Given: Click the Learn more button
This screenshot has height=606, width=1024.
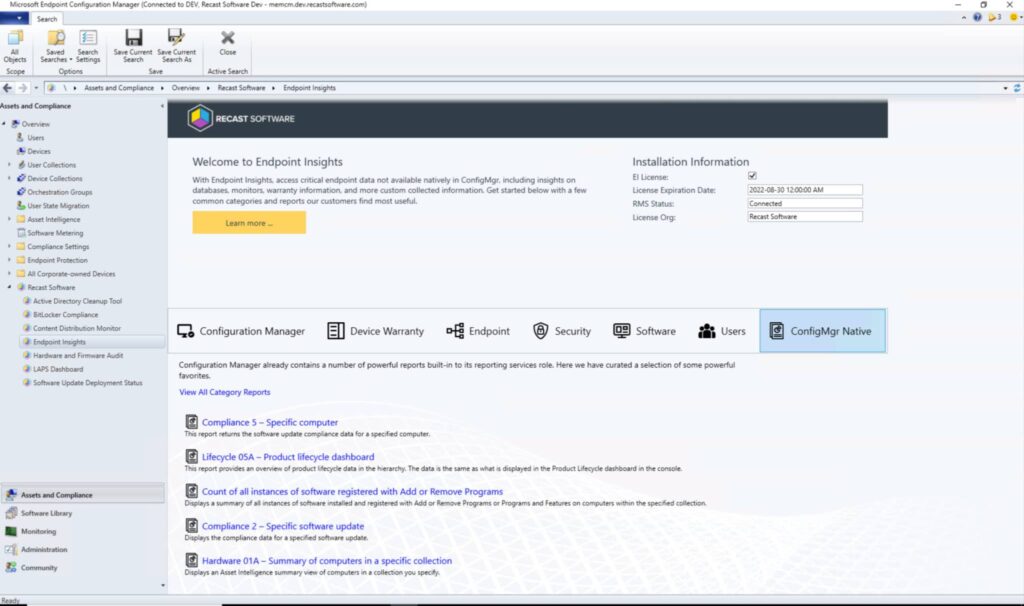Looking at the screenshot, I should (249, 223).
